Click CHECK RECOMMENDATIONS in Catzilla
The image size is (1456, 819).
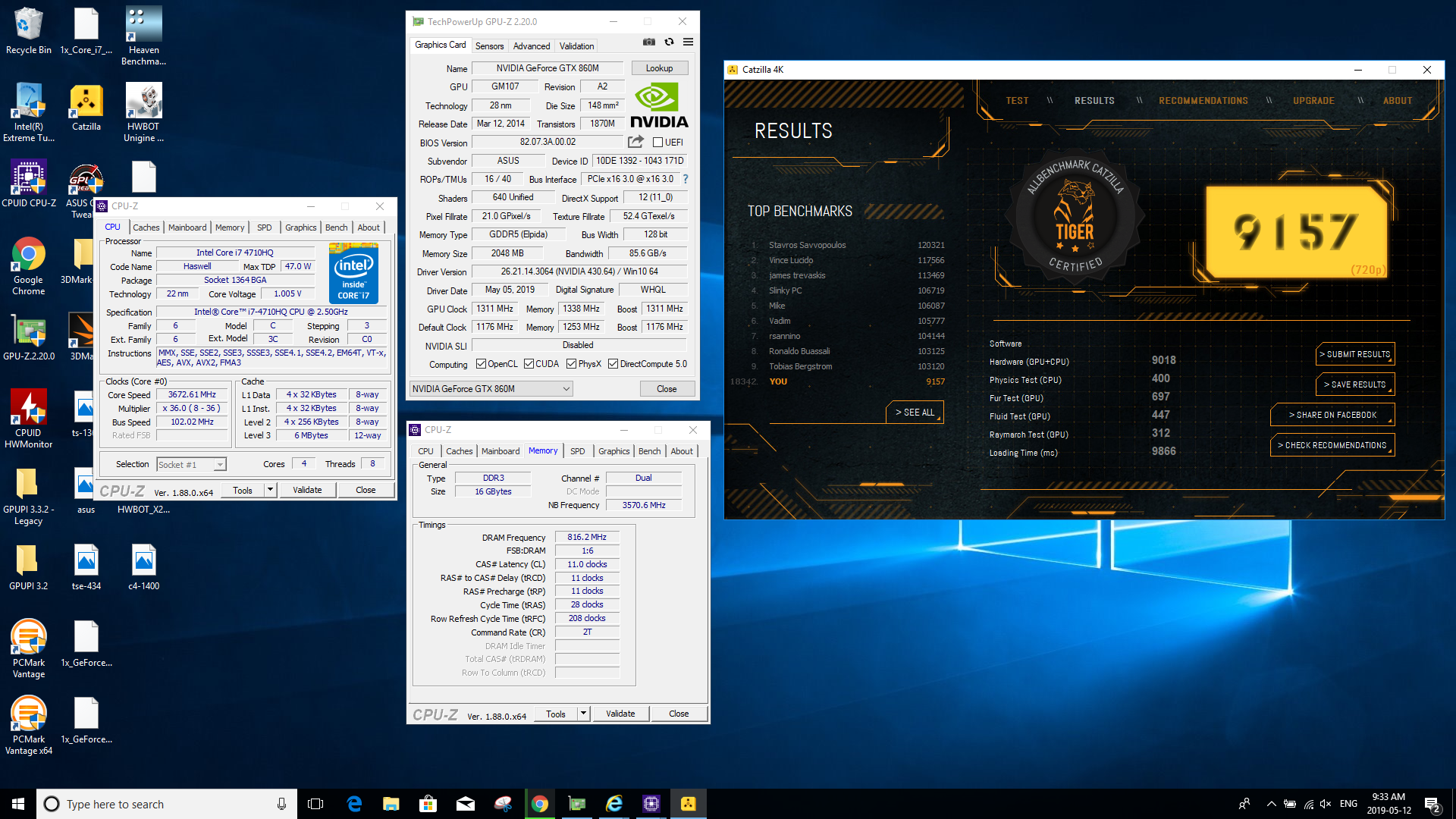[1332, 445]
